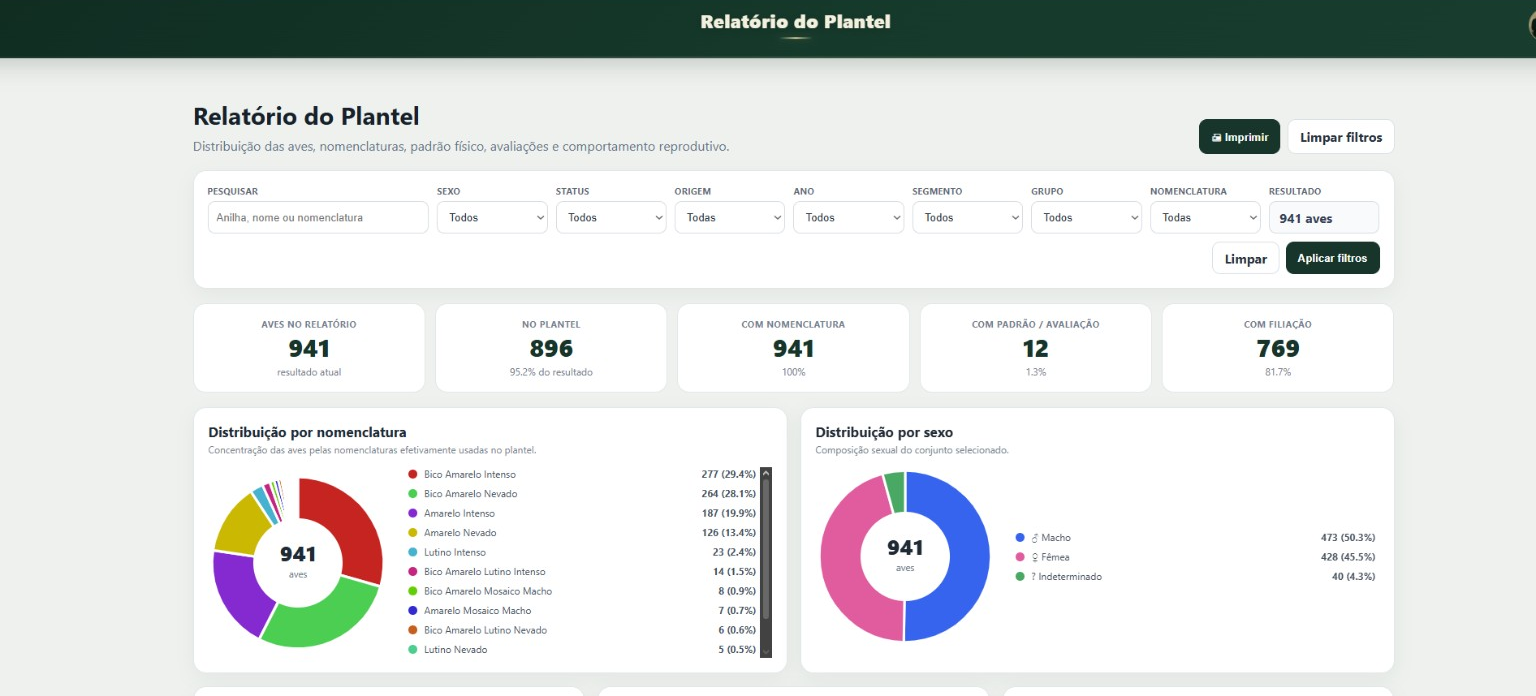Viewport: 1536px width, 696px height.
Task: Open the Origem dropdown
Action: point(730,217)
